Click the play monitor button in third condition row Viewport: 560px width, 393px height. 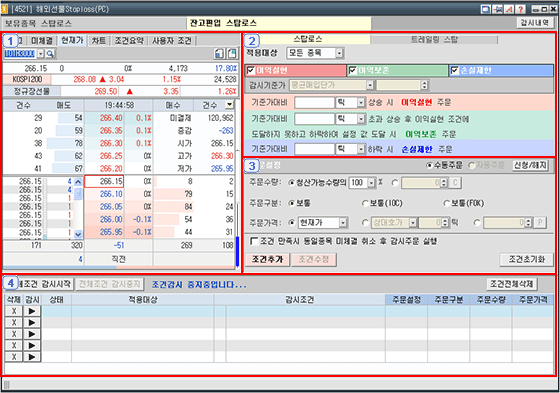point(32,334)
